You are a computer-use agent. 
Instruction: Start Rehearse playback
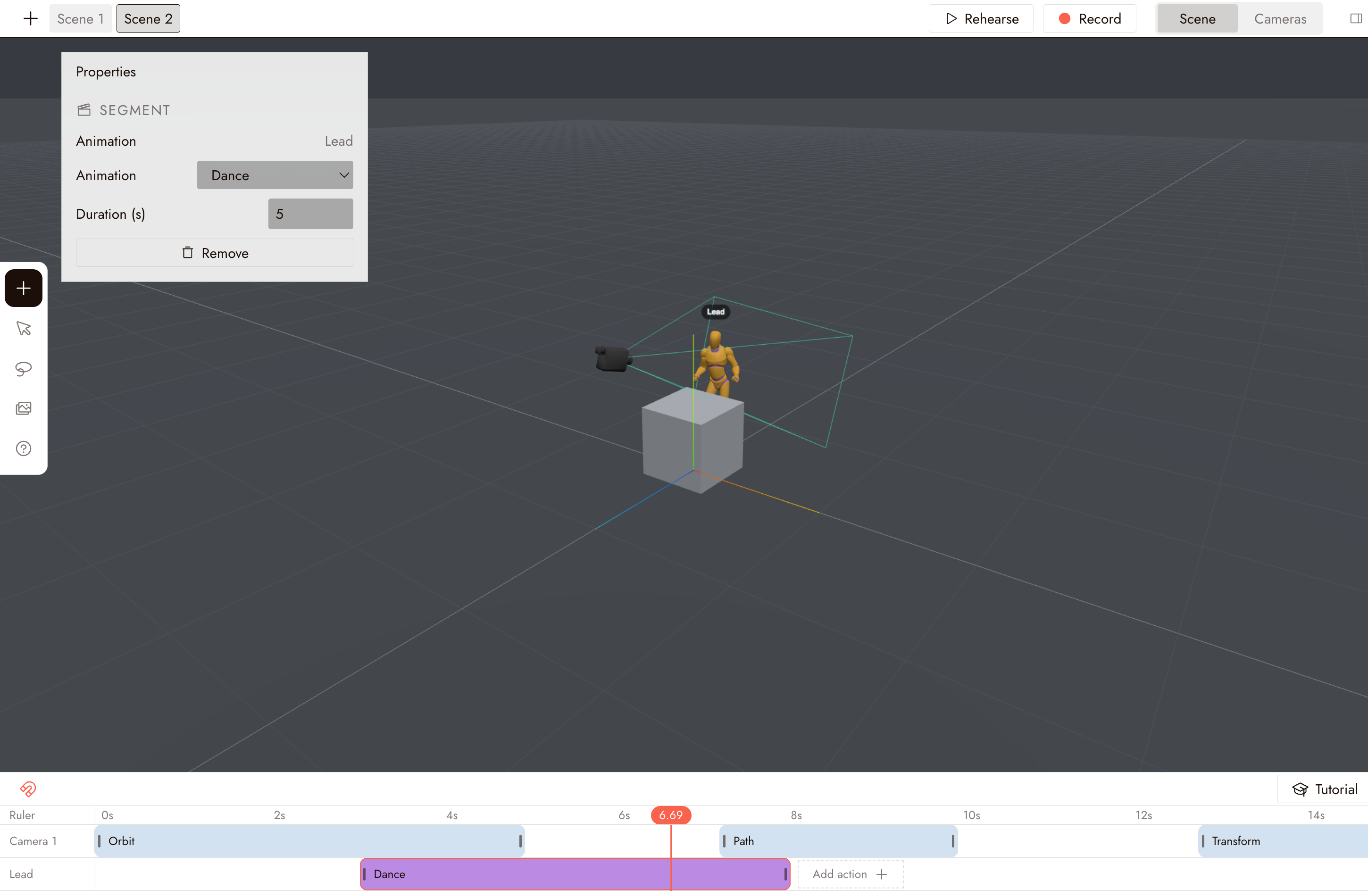pos(981,18)
